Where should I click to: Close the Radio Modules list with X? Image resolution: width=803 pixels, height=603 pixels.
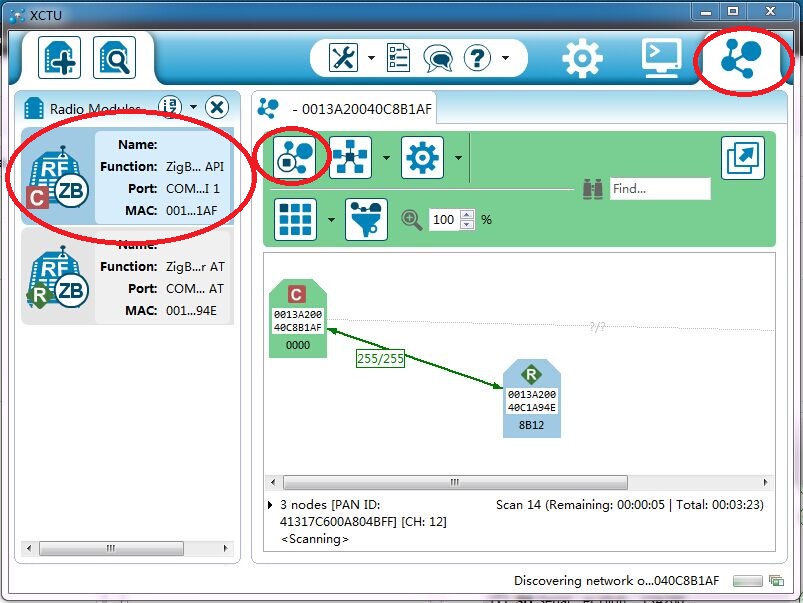217,108
